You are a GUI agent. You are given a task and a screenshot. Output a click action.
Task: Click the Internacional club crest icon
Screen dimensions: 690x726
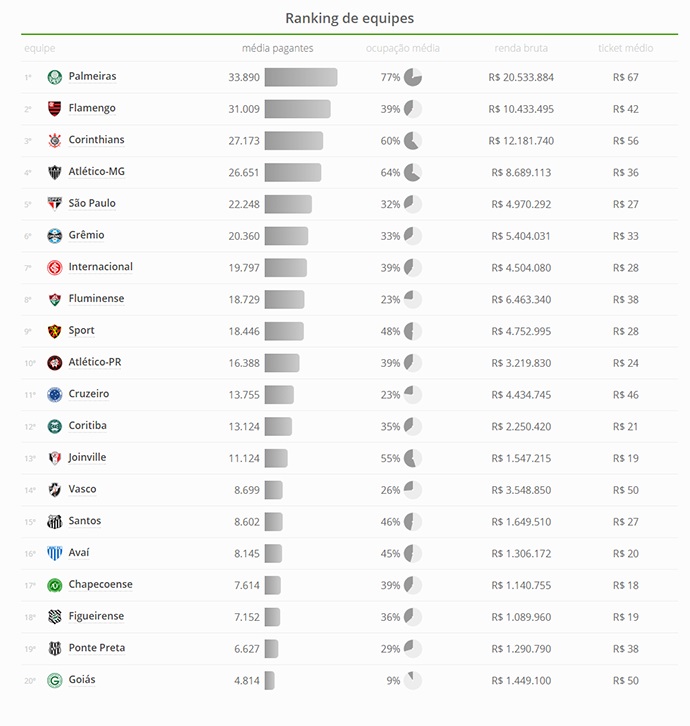[x=55, y=268]
